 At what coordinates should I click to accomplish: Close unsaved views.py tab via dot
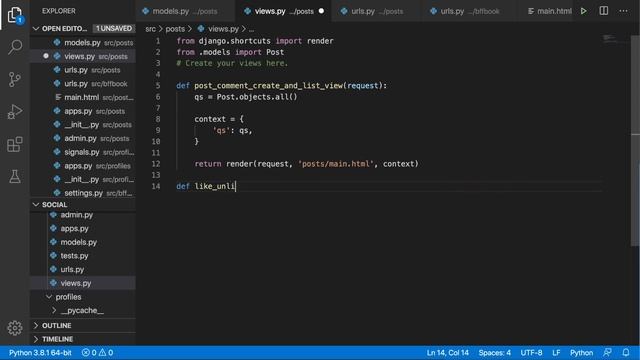click(x=321, y=11)
